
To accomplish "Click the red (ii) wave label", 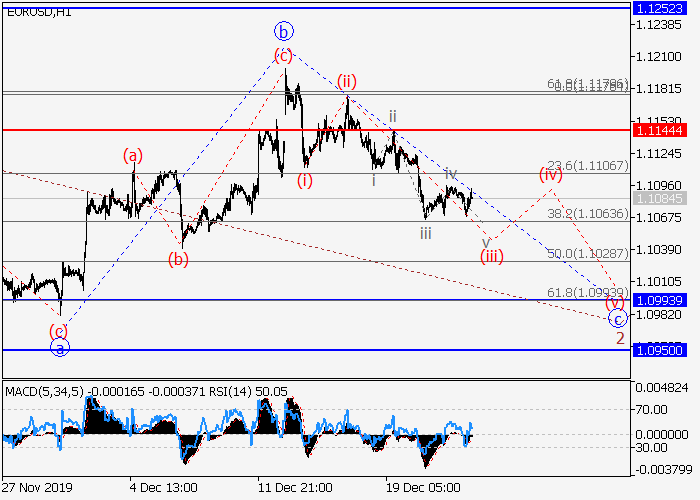I will [347, 81].
